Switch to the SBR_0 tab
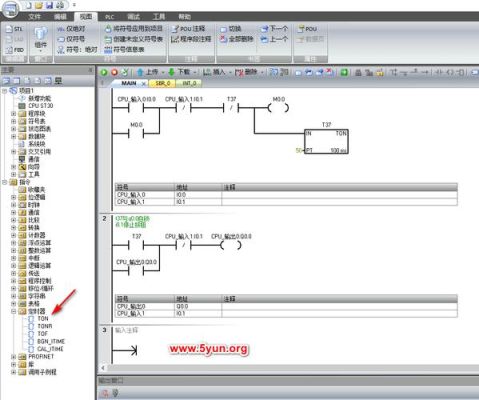This screenshot has height=400, width=479. tap(163, 83)
